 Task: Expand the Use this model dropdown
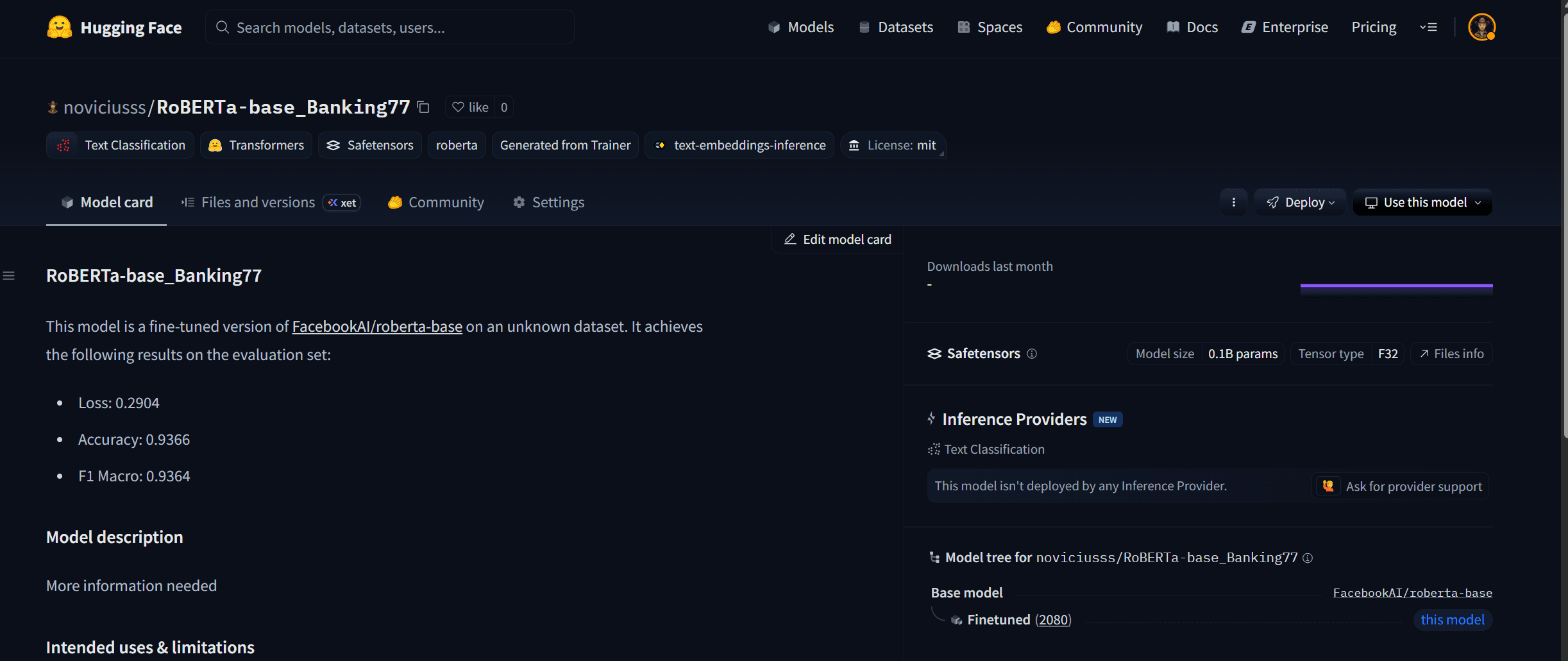(x=1422, y=203)
